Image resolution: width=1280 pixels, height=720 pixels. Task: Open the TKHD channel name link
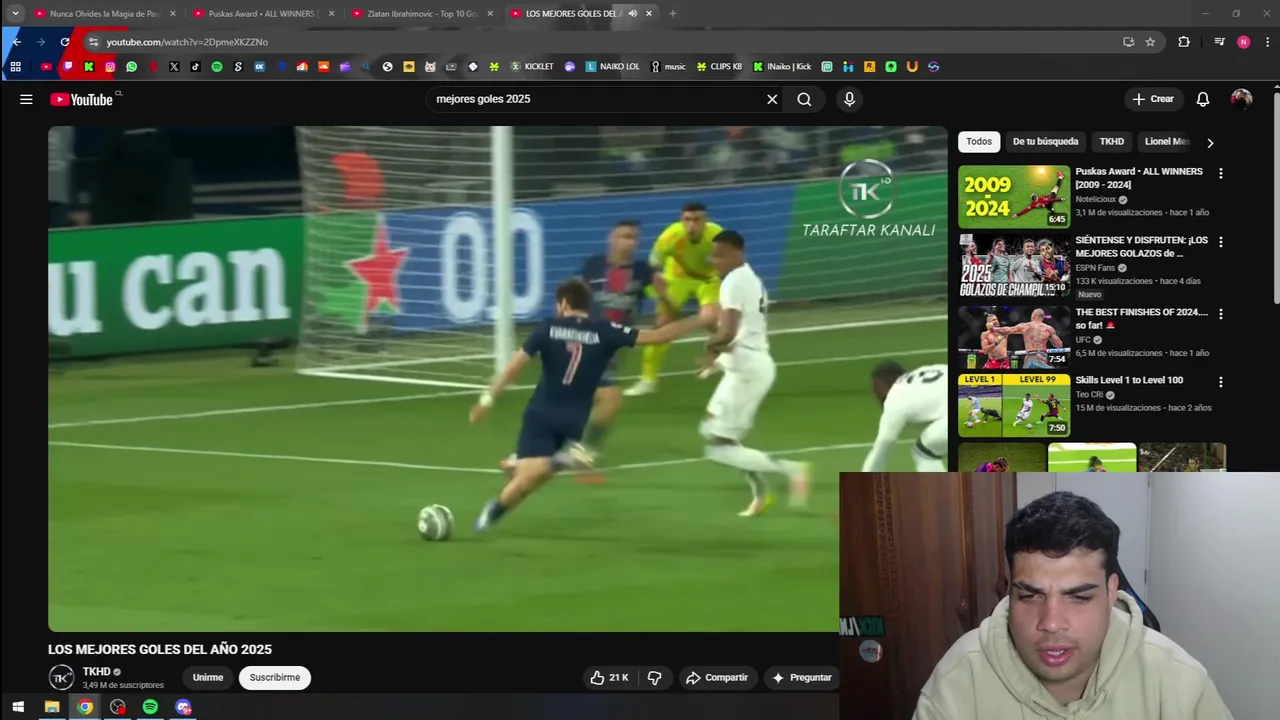point(96,672)
